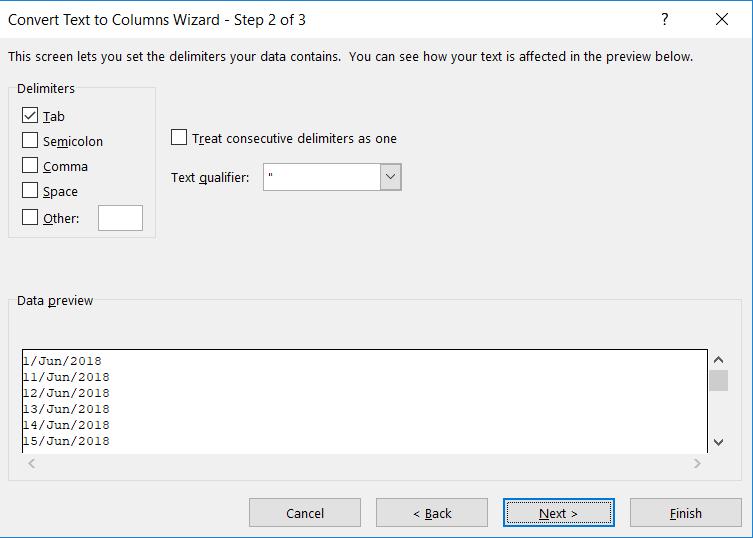Close the Convert Text to Columns wizard
The image size is (753, 538).
(722, 20)
